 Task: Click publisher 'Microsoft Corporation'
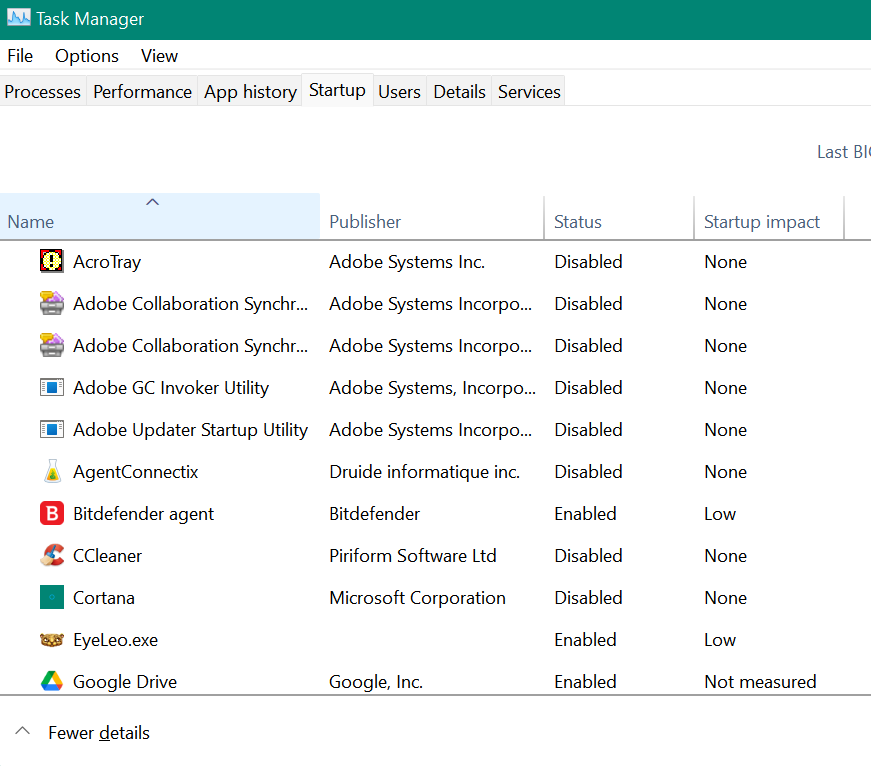417,598
